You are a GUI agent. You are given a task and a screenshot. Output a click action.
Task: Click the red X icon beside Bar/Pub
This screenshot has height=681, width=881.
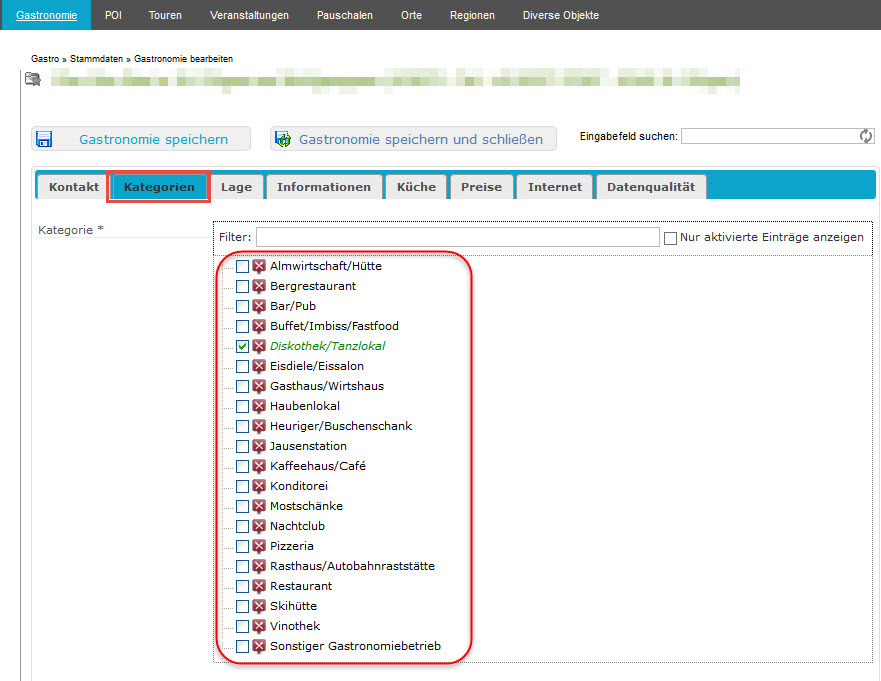tap(258, 306)
